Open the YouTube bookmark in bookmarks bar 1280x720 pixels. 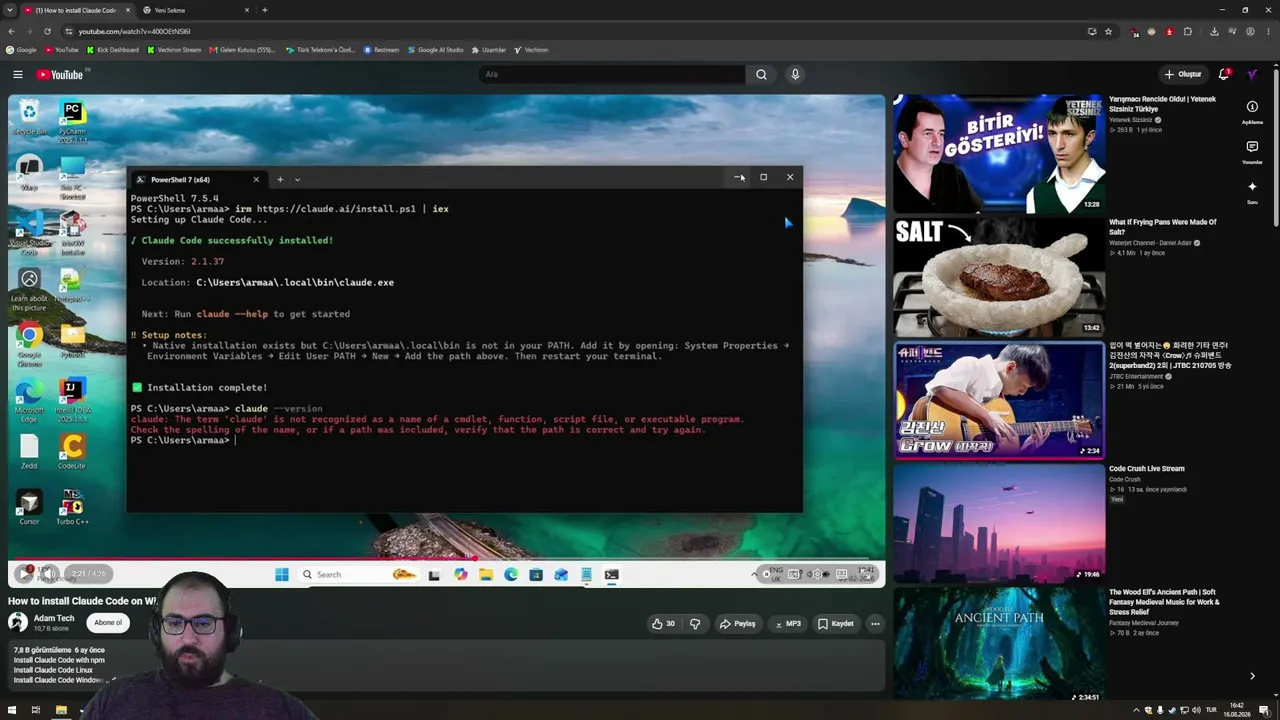[62, 49]
